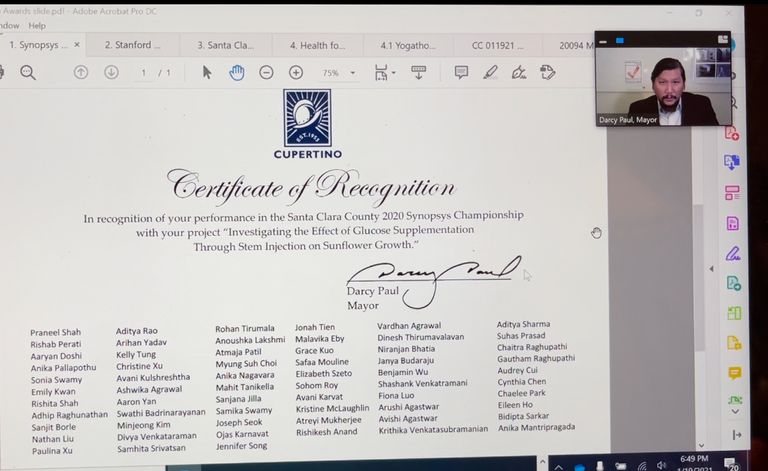The width and height of the screenshot is (768, 471).
Task: Click the stamp tool icon in toolbar
Action: [x=548, y=73]
